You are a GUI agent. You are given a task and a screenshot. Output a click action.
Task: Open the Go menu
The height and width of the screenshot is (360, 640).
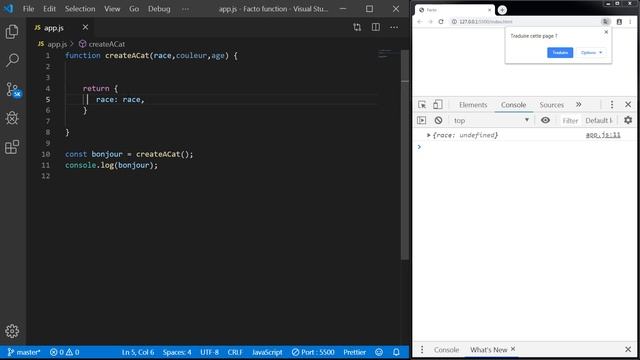[x=134, y=9]
